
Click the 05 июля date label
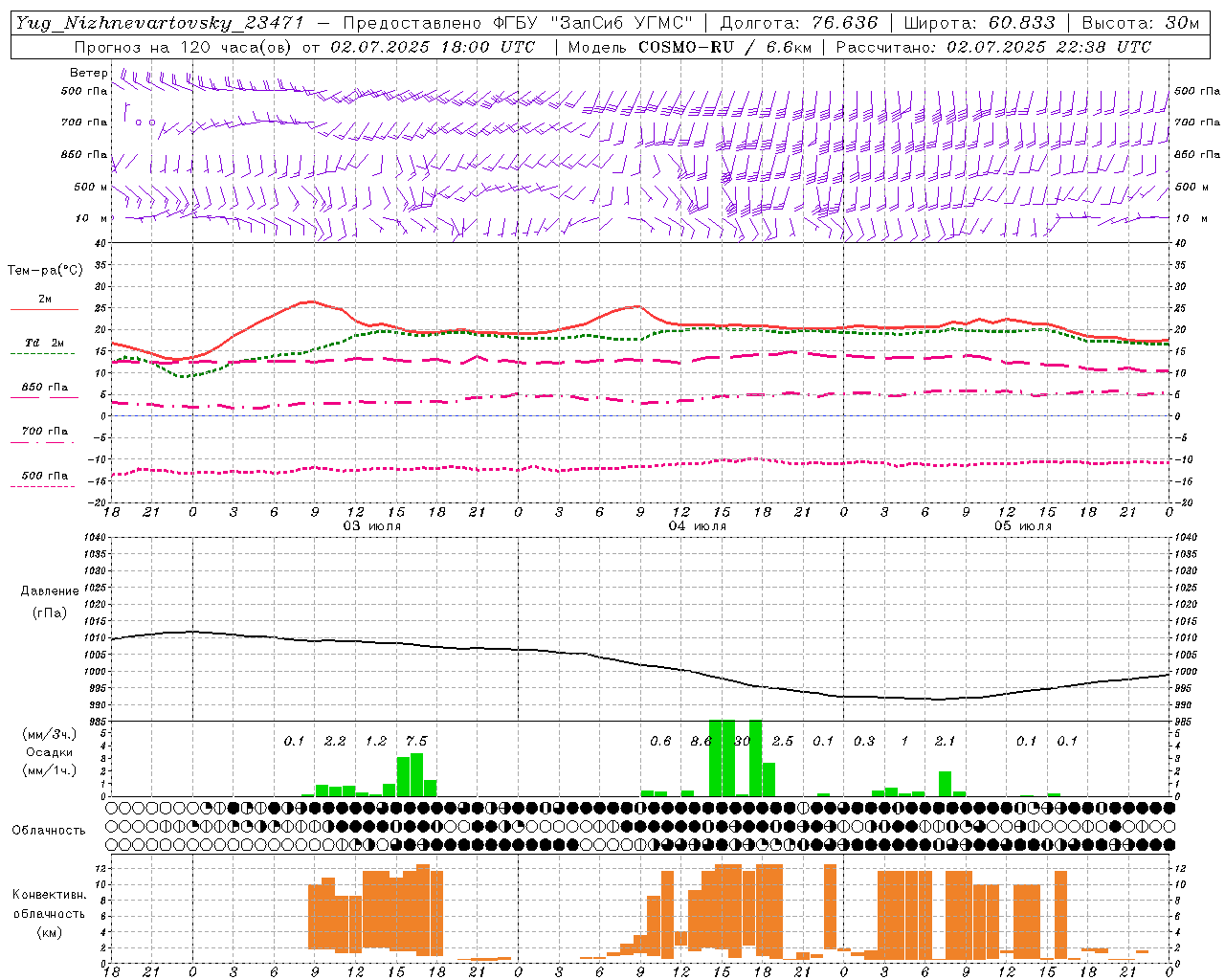coord(1023,526)
